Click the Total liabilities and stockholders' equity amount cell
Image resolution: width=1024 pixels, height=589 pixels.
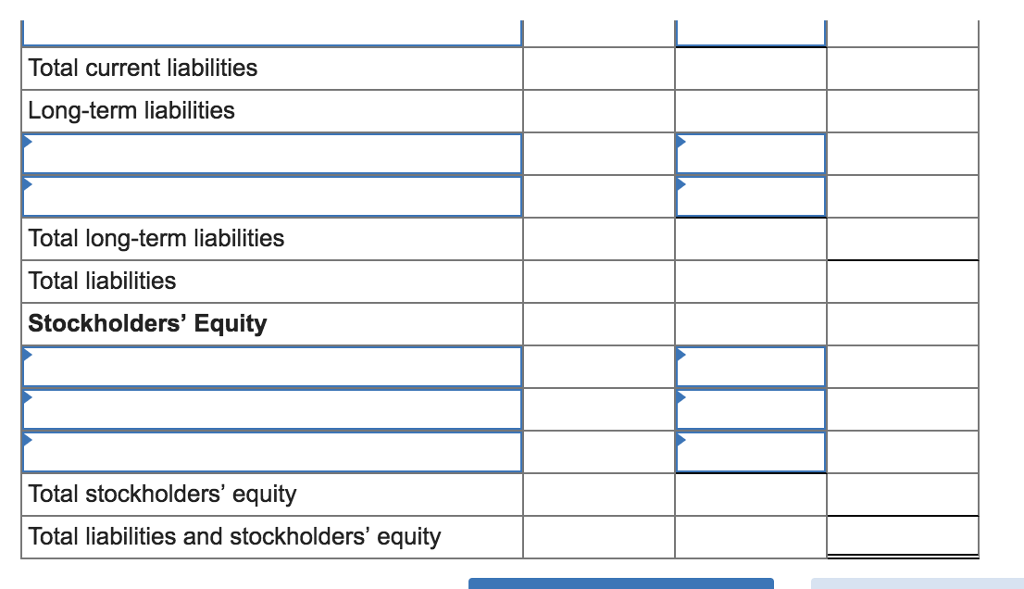click(900, 536)
